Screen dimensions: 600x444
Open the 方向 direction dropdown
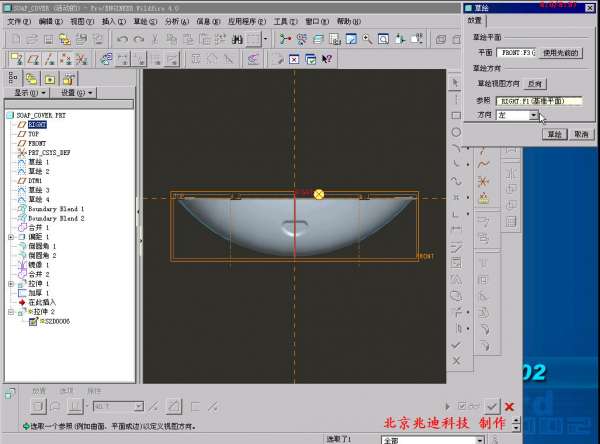coord(533,116)
